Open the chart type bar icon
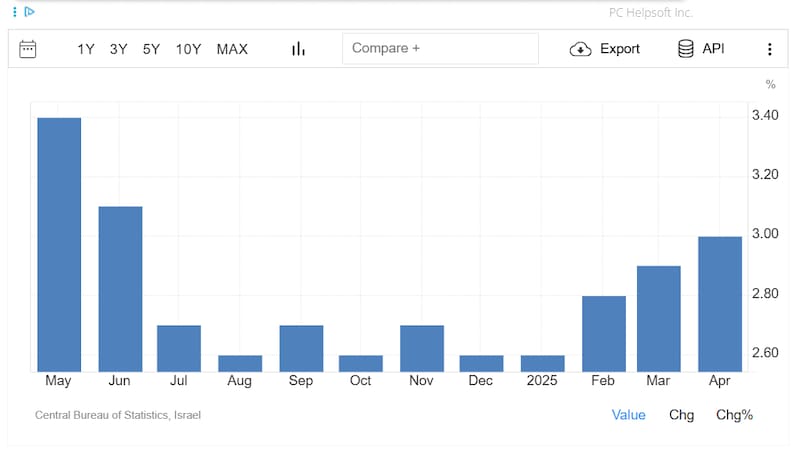The width and height of the screenshot is (800, 451). coord(298,49)
